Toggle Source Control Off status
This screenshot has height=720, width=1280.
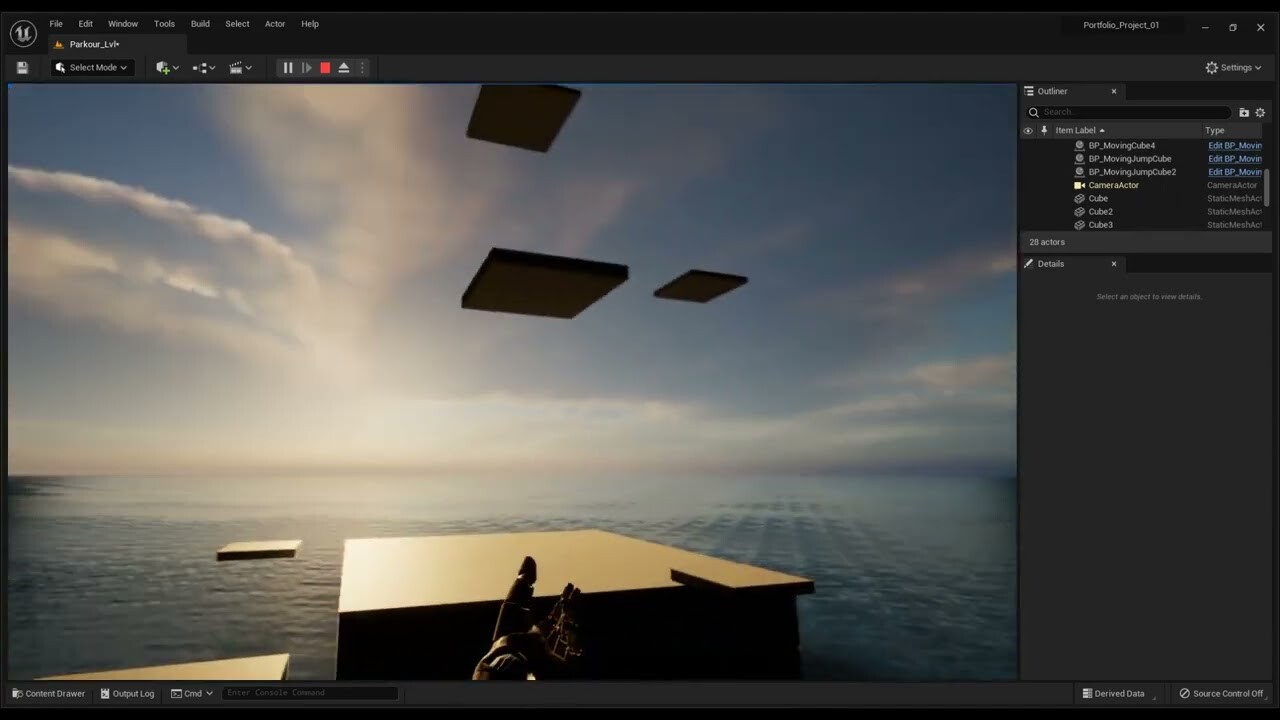(x=1221, y=693)
